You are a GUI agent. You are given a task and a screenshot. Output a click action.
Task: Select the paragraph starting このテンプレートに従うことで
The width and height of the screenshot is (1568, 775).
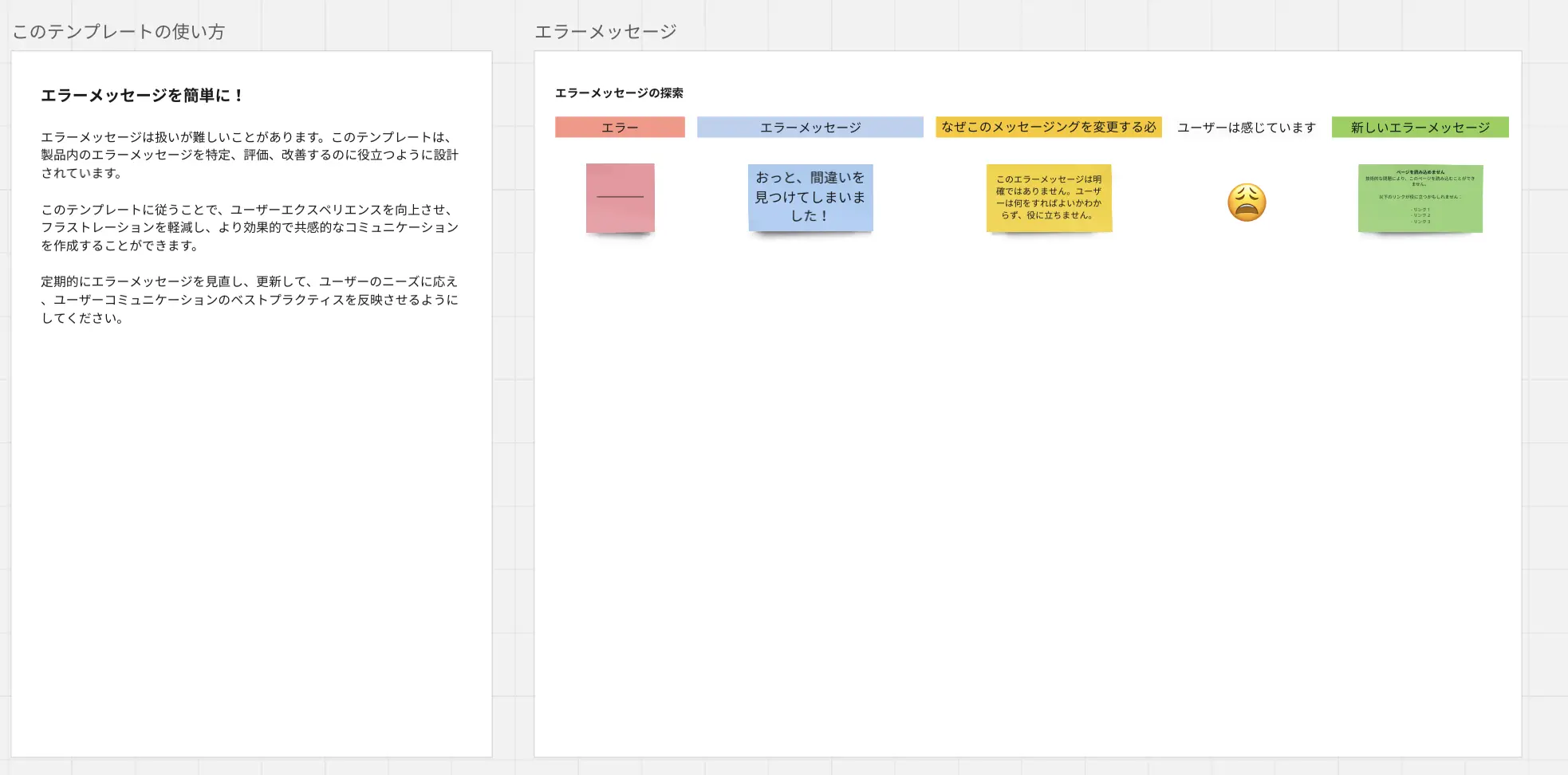coord(250,227)
